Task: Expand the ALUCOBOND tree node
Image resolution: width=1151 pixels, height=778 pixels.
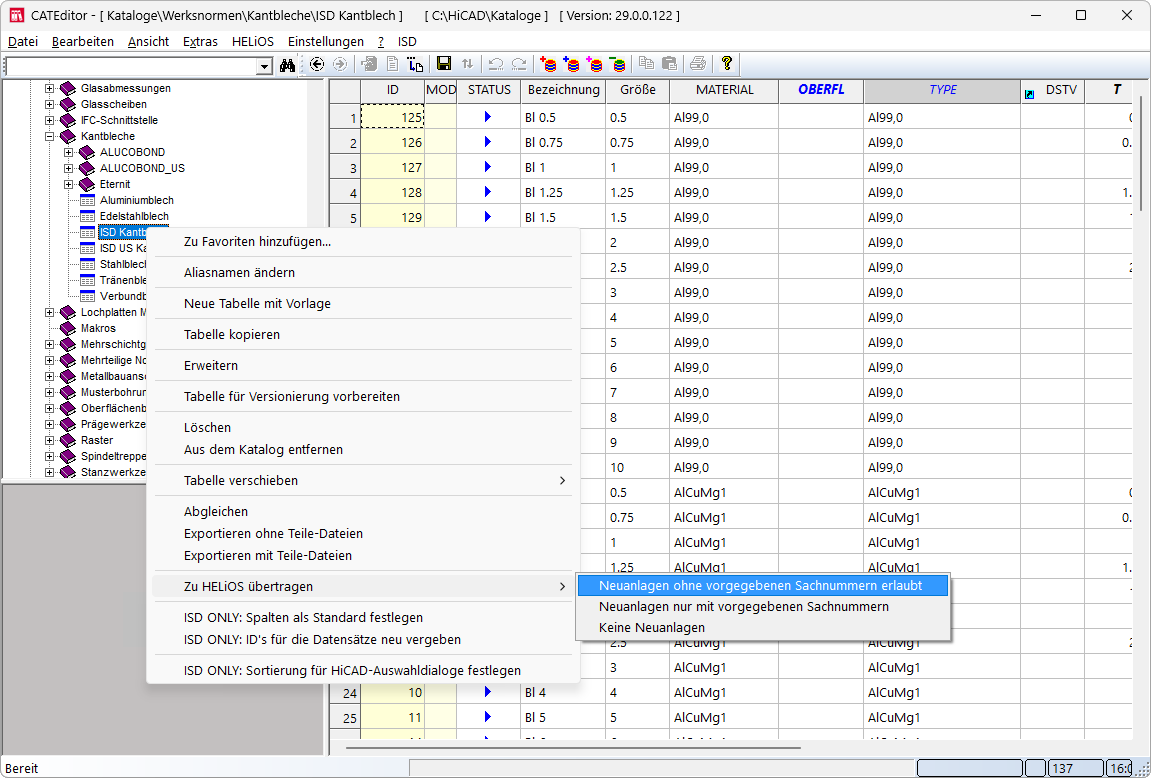Action: [x=69, y=152]
